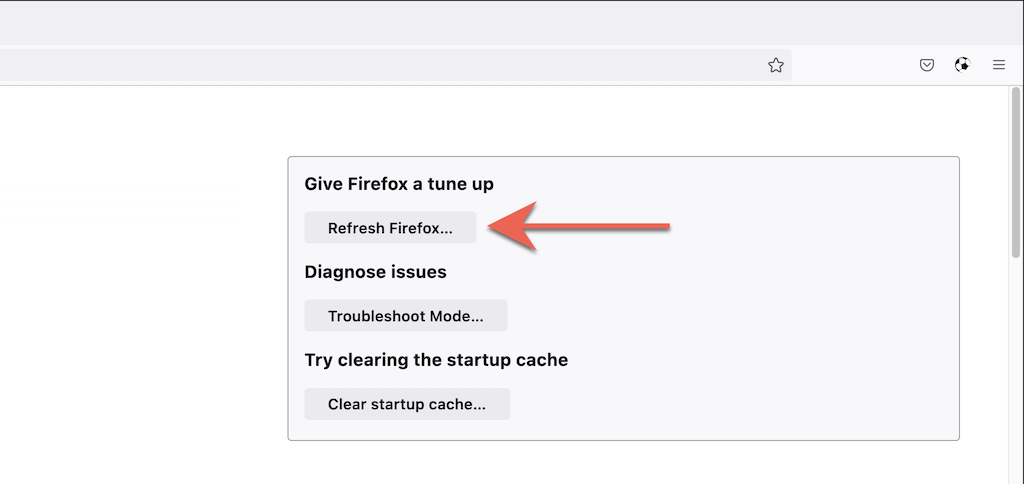
Task: Launch Troubleshoot Mode
Action: click(405, 316)
